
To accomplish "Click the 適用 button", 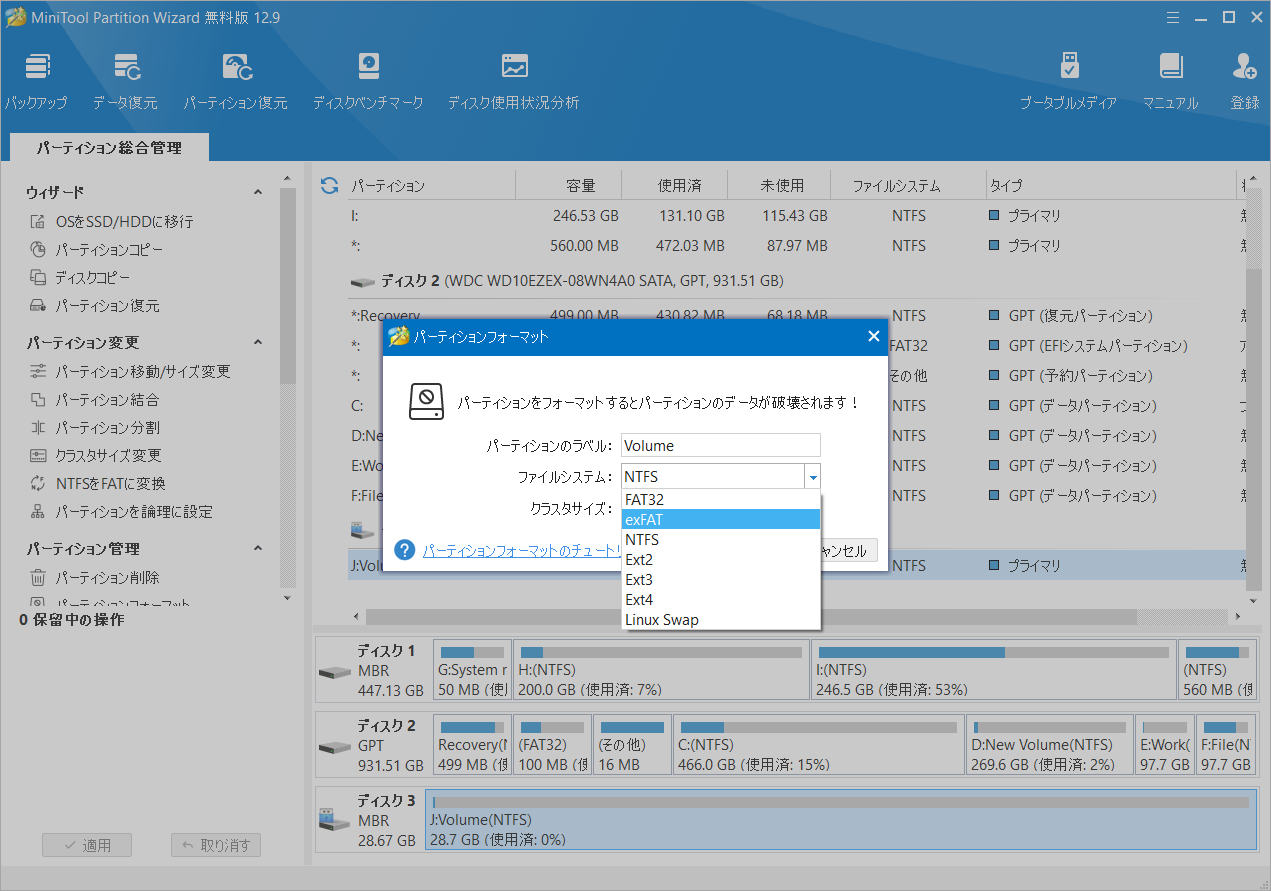I will point(87,845).
